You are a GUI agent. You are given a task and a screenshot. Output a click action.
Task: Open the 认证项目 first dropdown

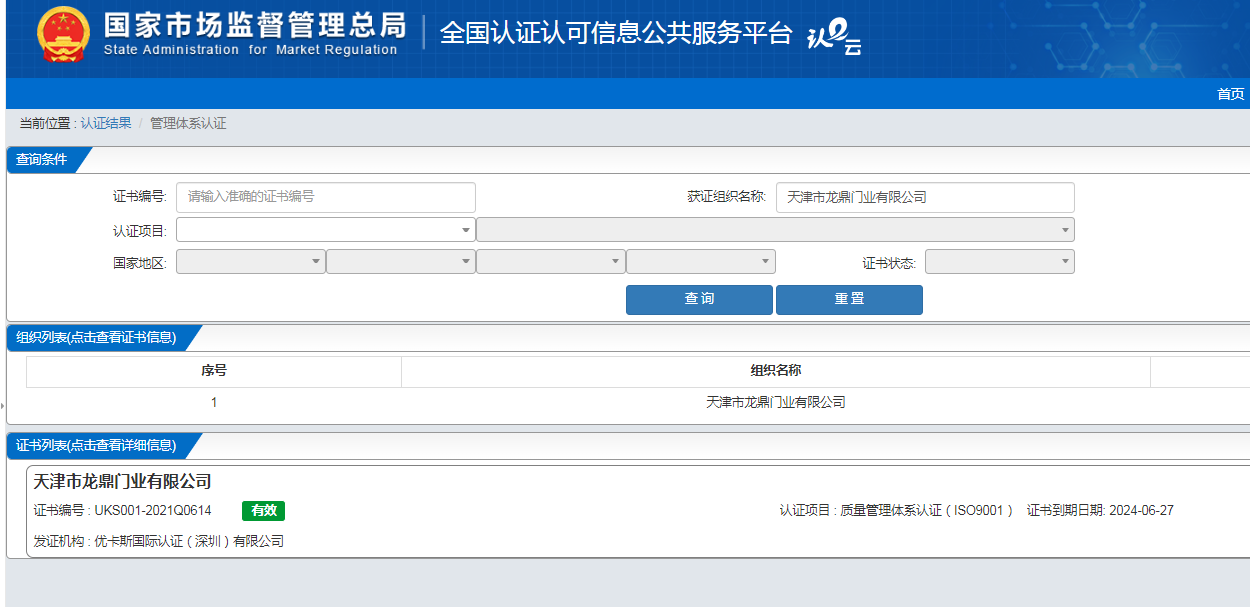(326, 230)
